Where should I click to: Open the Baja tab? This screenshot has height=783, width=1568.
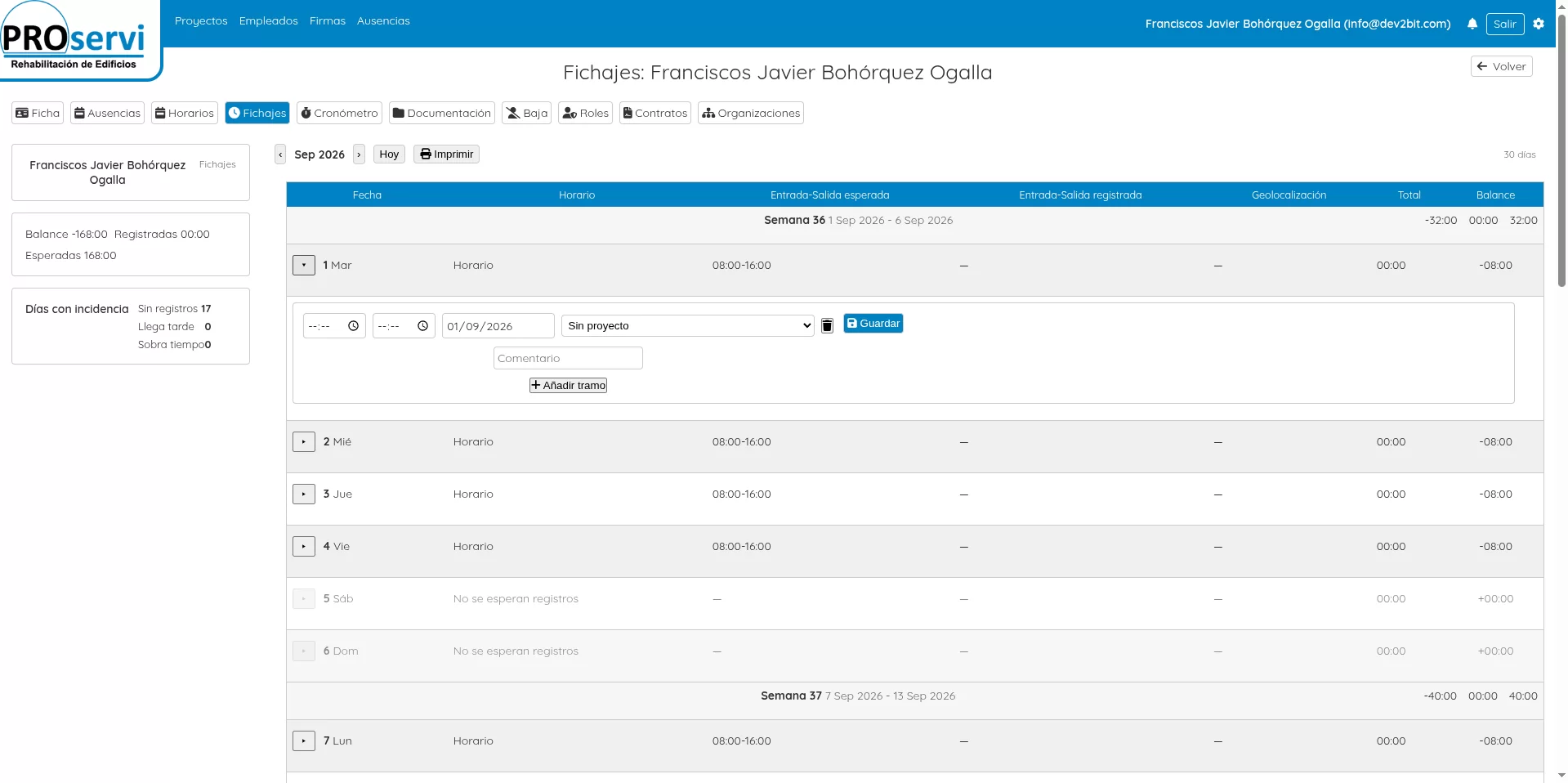pos(527,113)
